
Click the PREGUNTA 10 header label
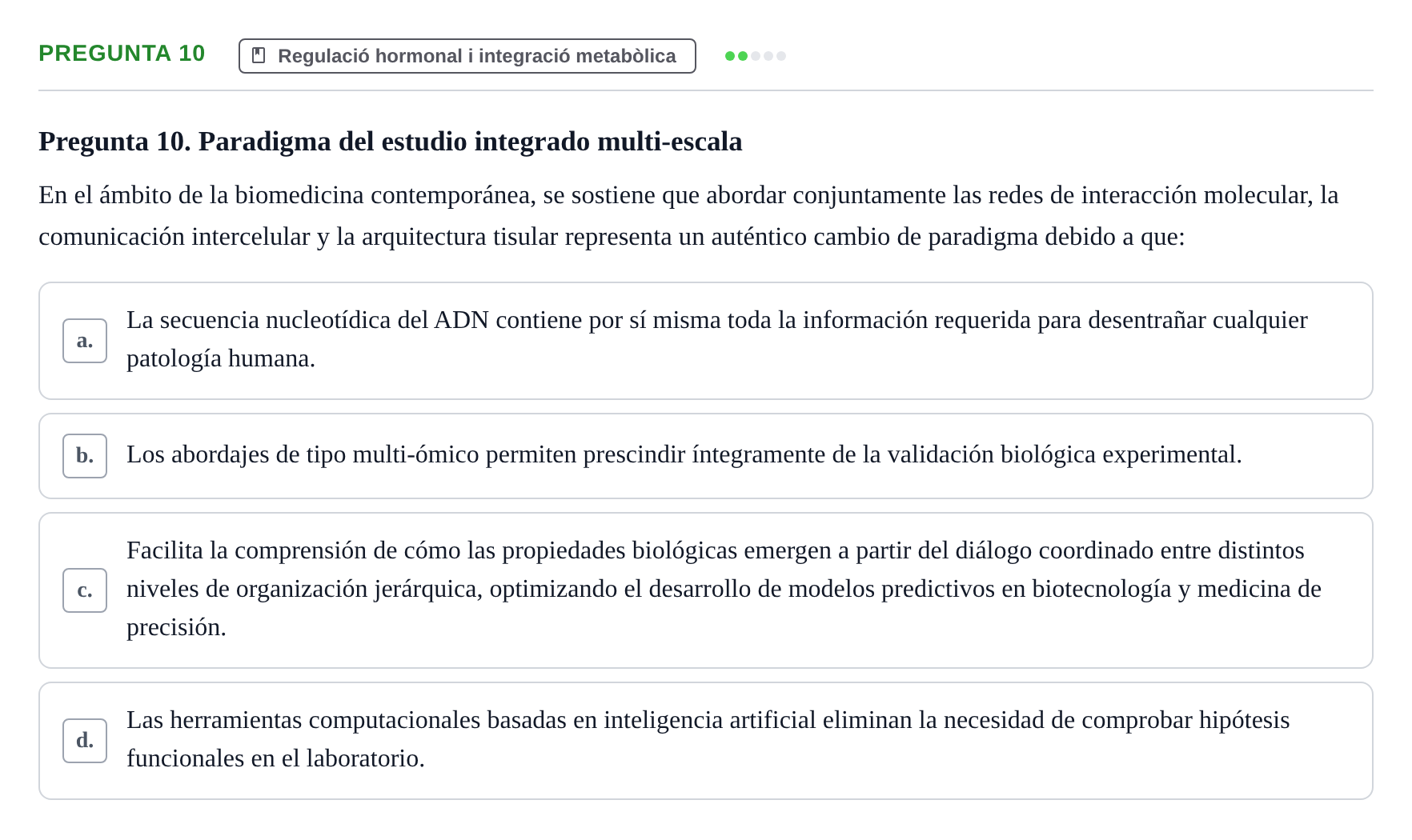pyautogui.click(x=122, y=54)
